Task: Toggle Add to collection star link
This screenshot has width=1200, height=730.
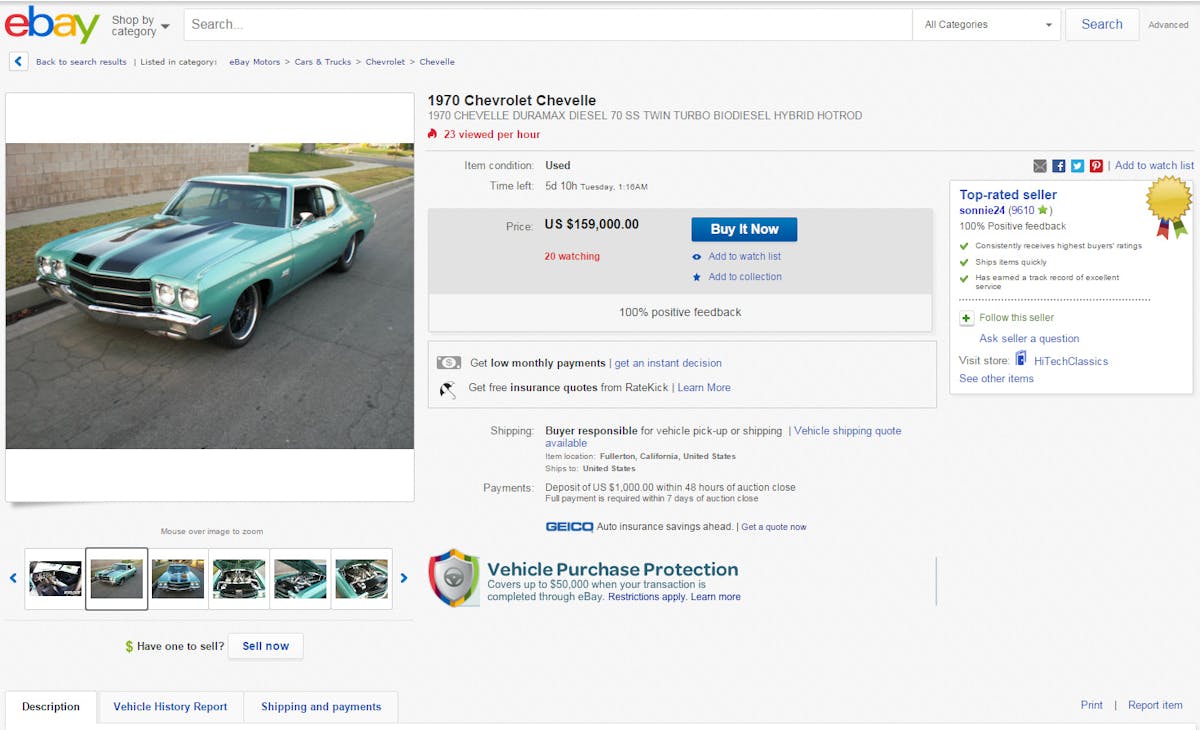Action: tap(745, 277)
